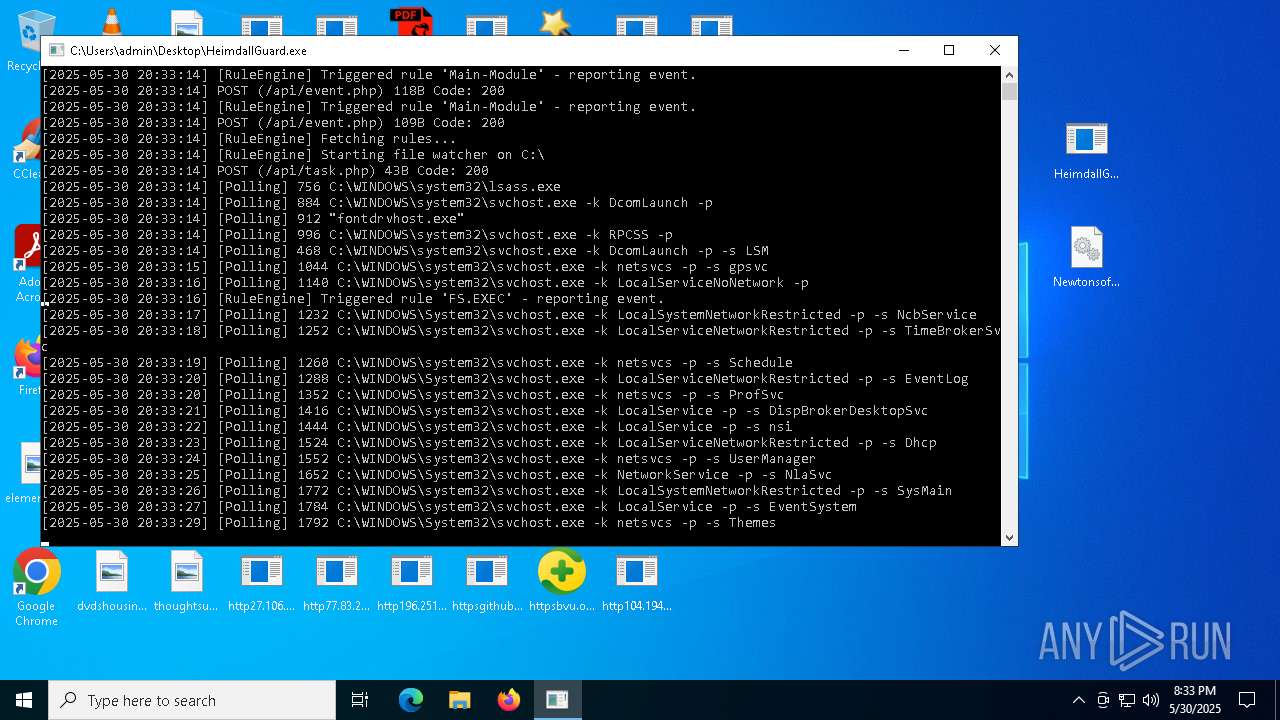The width and height of the screenshot is (1280, 720).
Task: Click the taskbar search box
Action: [x=192, y=700]
